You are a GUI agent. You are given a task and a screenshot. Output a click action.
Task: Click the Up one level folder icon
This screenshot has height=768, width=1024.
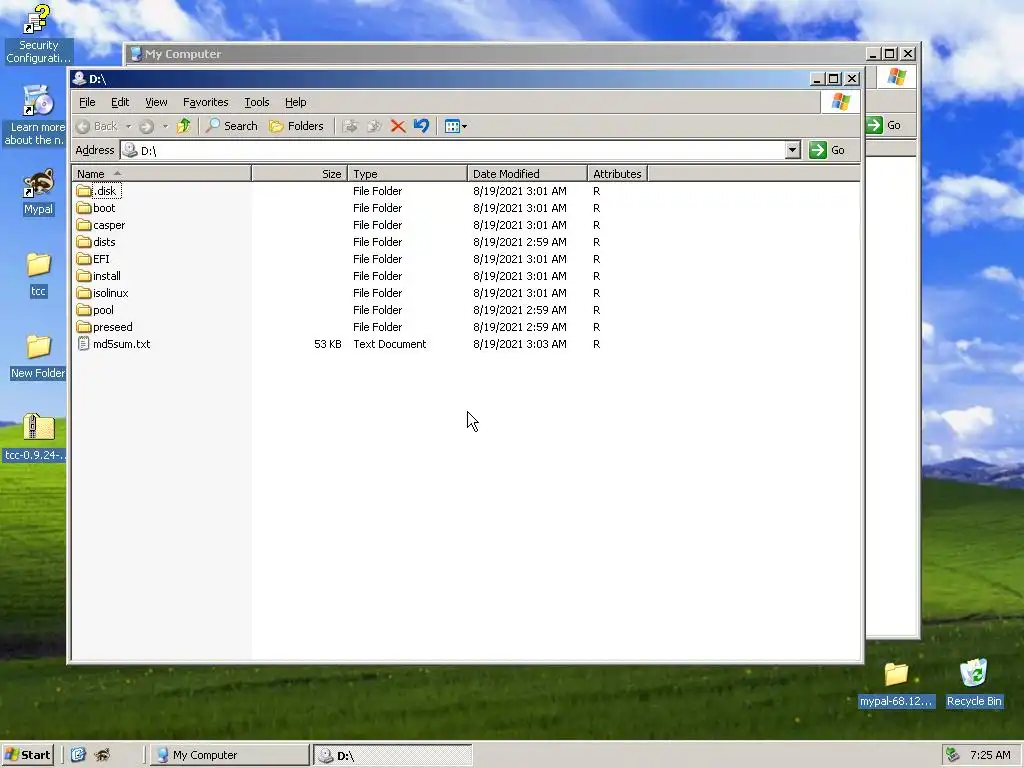[x=184, y=126]
